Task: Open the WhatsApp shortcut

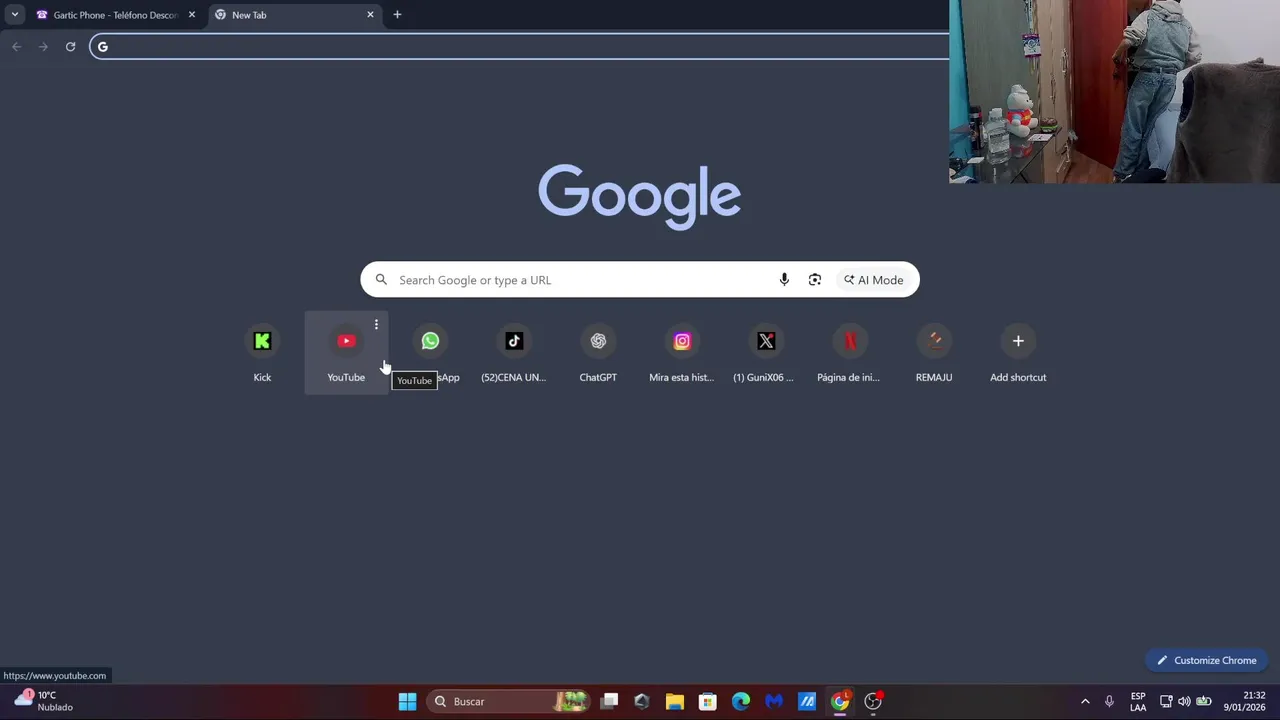Action: pyautogui.click(x=430, y=353)
